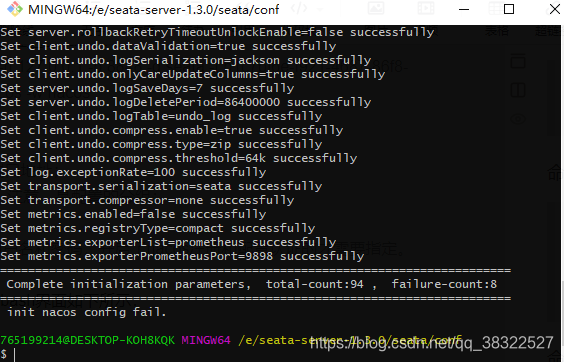Click the line metrics.enabled=false

[133, 215]
